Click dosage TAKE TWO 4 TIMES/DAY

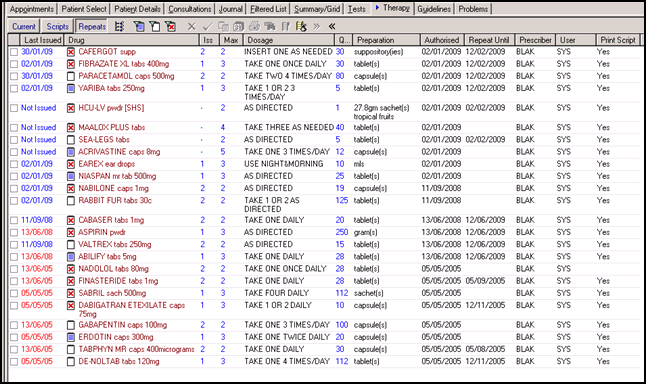coord(288,76)
